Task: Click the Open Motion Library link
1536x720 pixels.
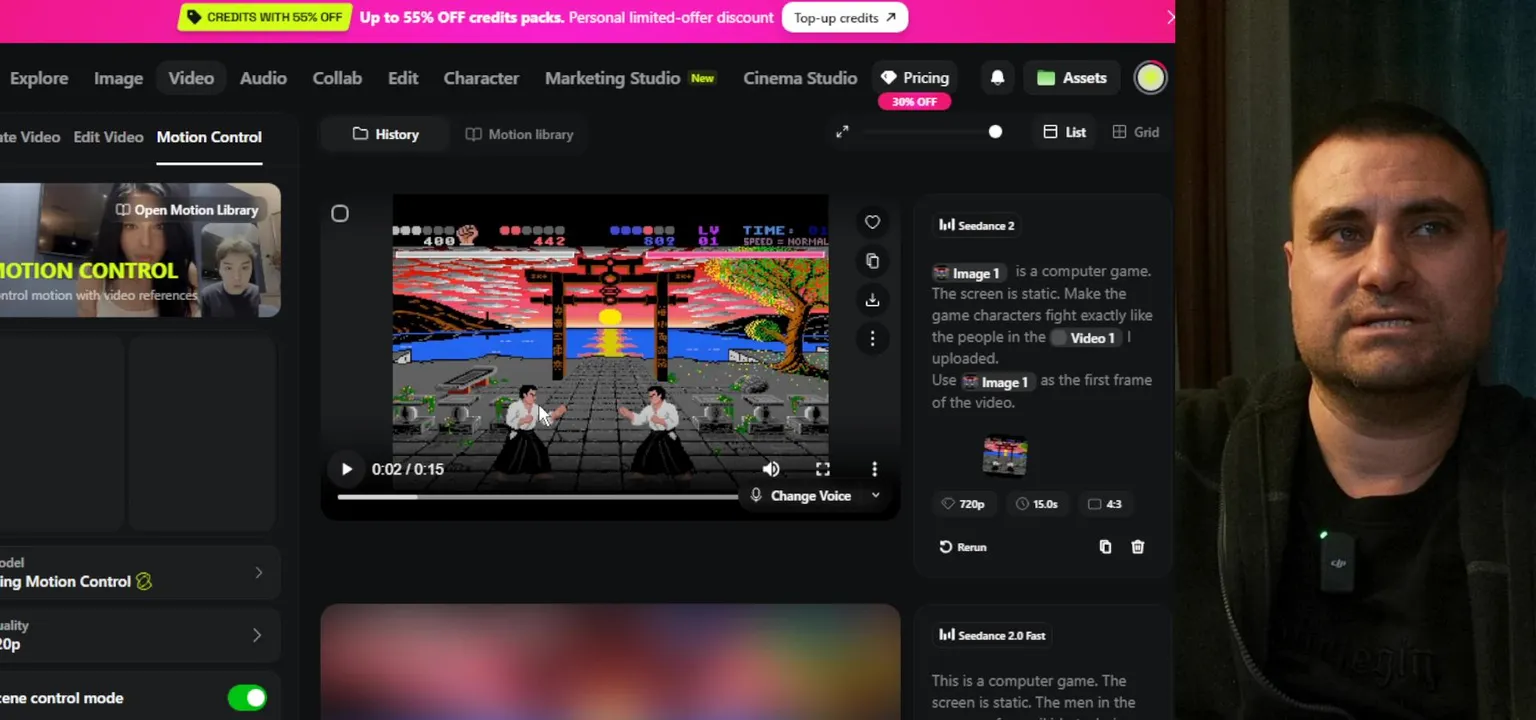Action: (x=187, y=210)
